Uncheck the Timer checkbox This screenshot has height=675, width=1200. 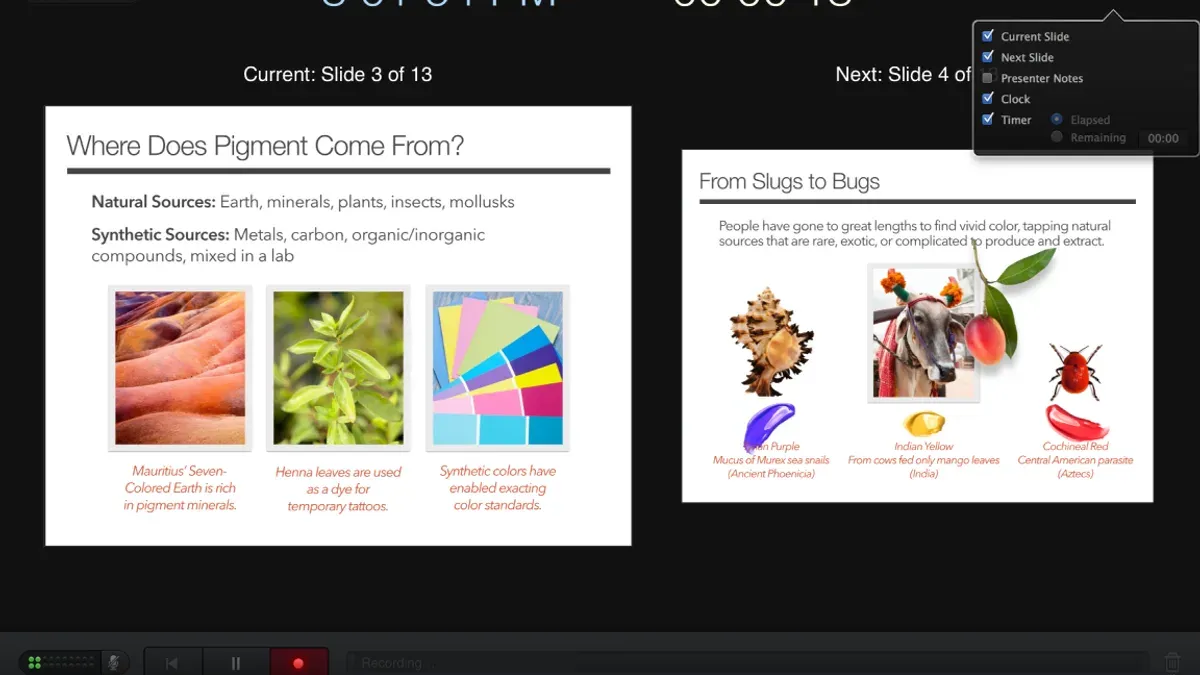pyautogui.click(x=988, y=119)
